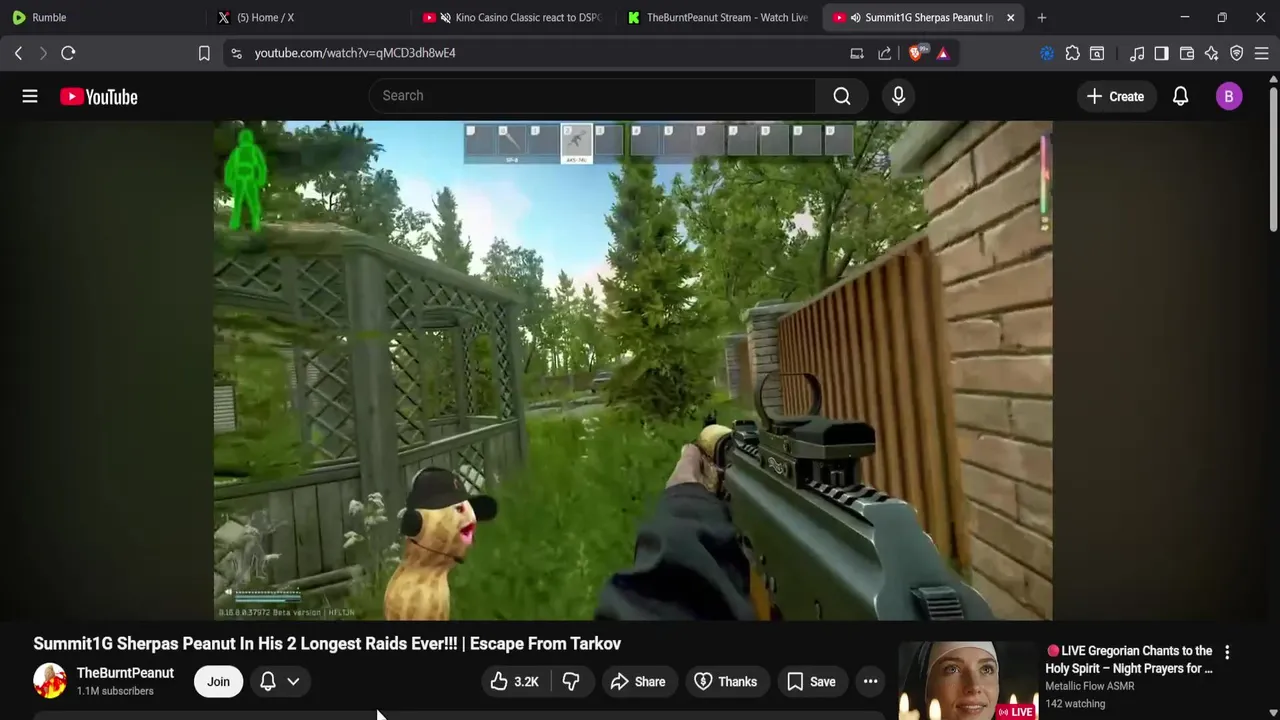View site information icon in address bar
Viewport: 1280px width, 720px height.
(236, 53)
